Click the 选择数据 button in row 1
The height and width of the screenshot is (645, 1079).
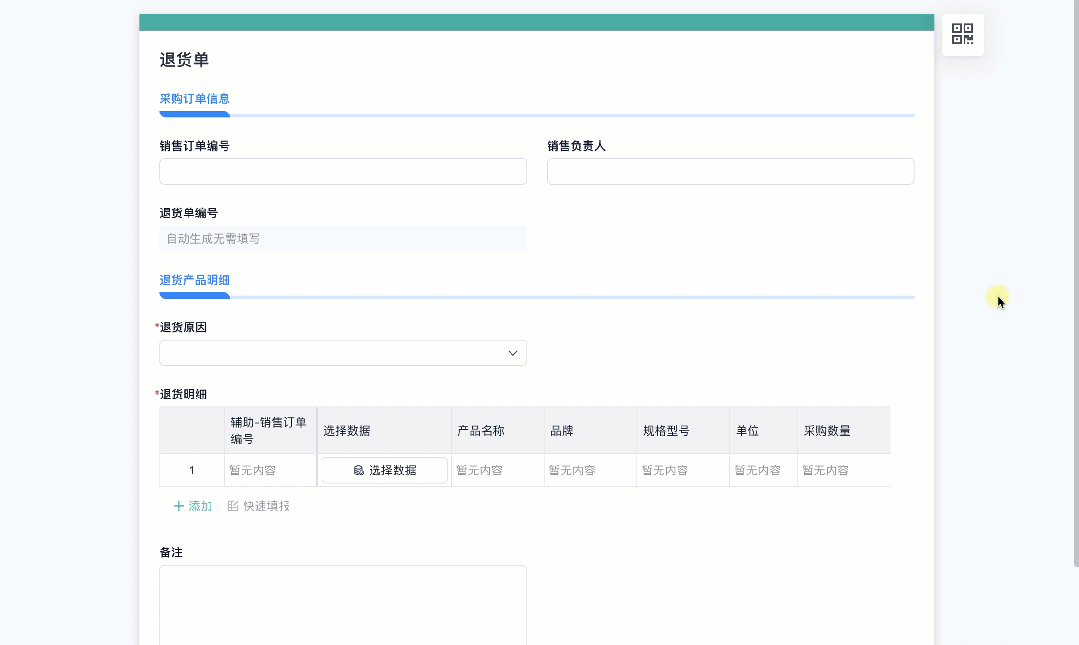(385, 470)
